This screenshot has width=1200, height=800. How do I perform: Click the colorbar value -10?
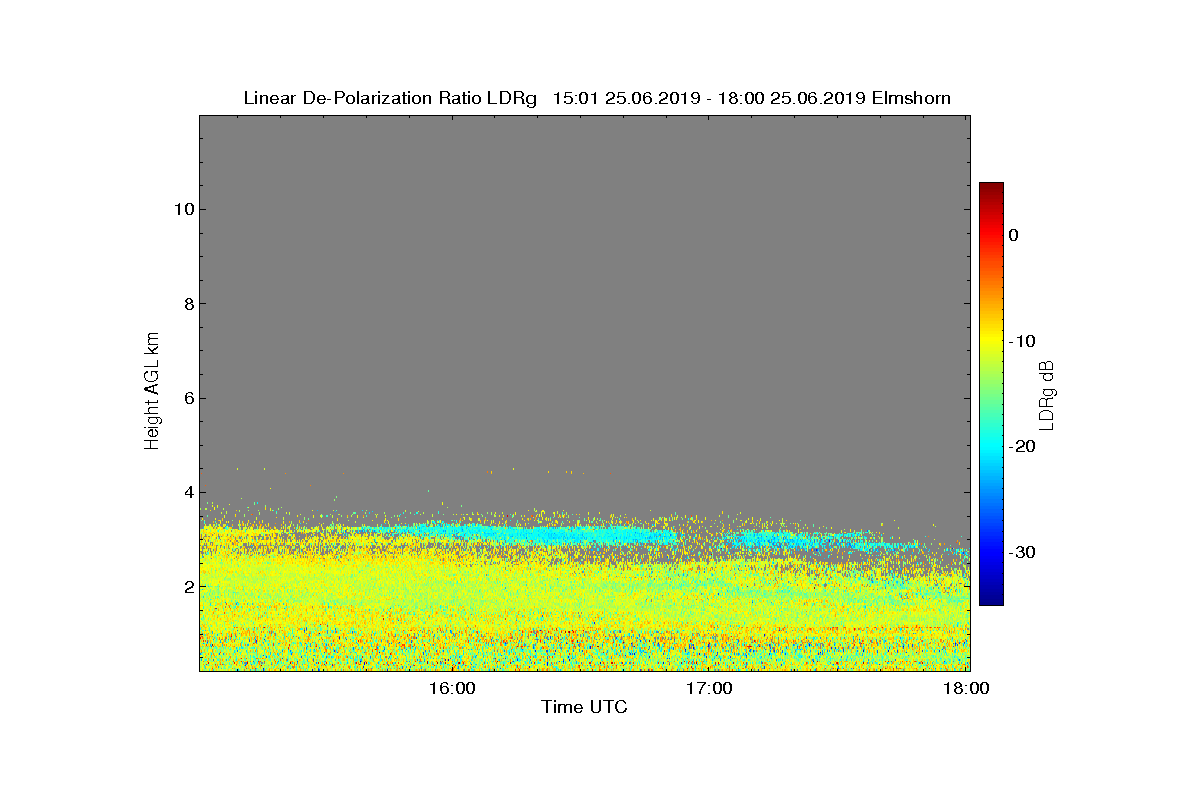(1022, 341)
